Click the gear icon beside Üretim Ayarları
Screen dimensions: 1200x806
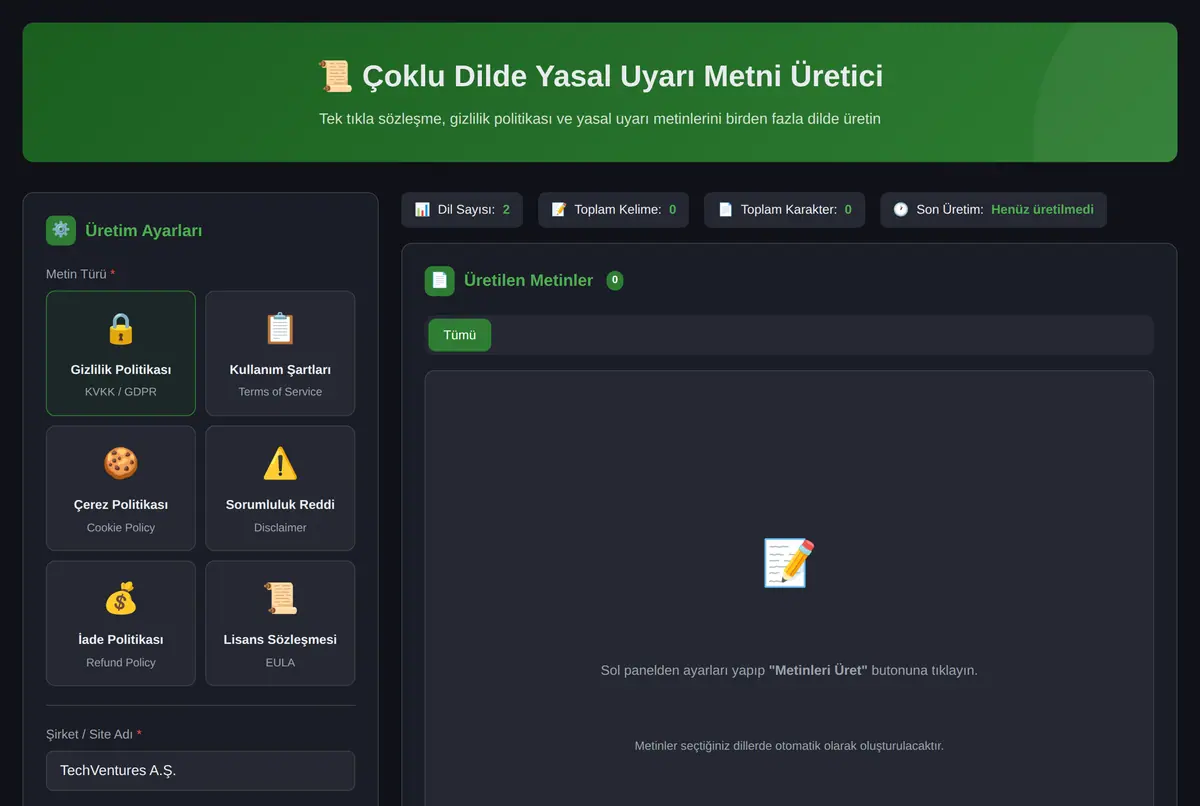click(x=61, y=230)
